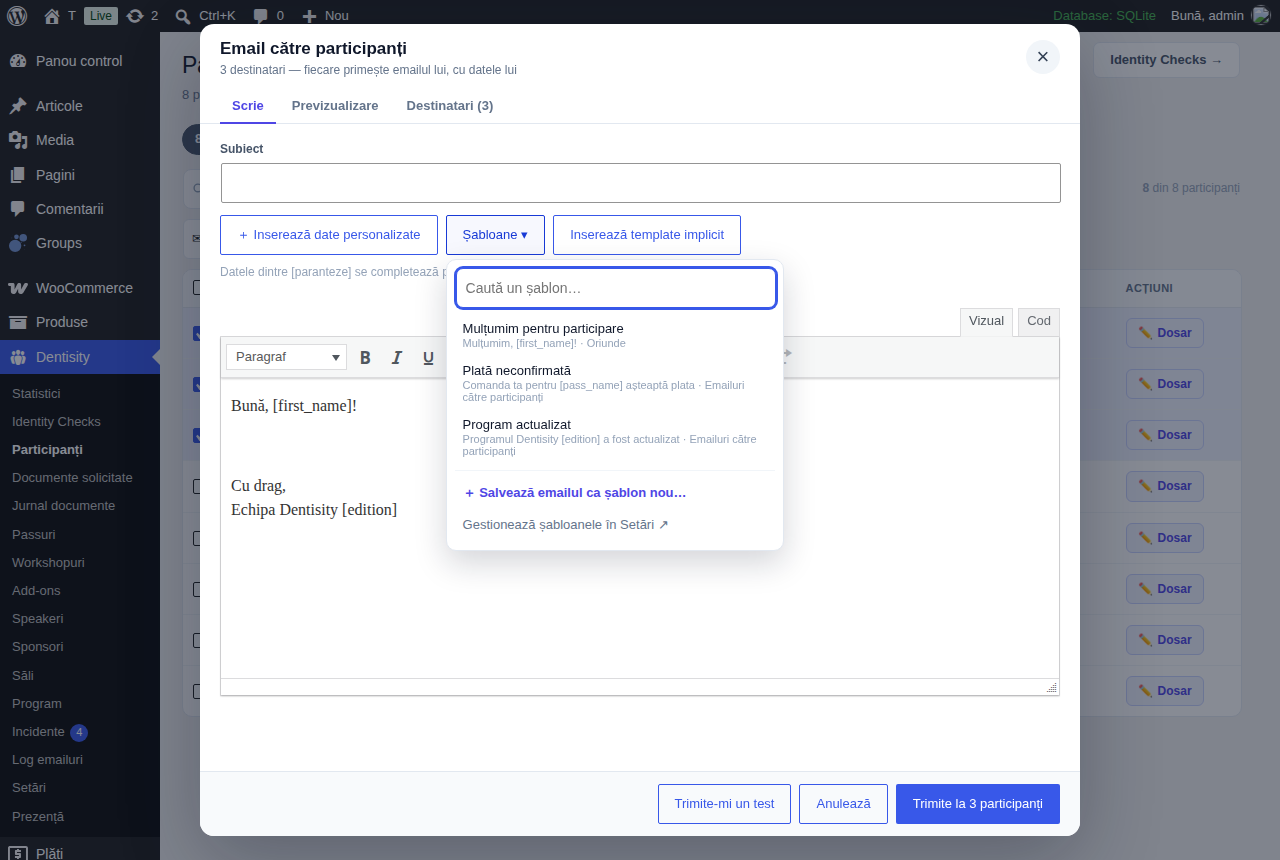This screenshot has height=860, width=1280.
Task: Switch the editor to Vizual mode
Action: 986,321
